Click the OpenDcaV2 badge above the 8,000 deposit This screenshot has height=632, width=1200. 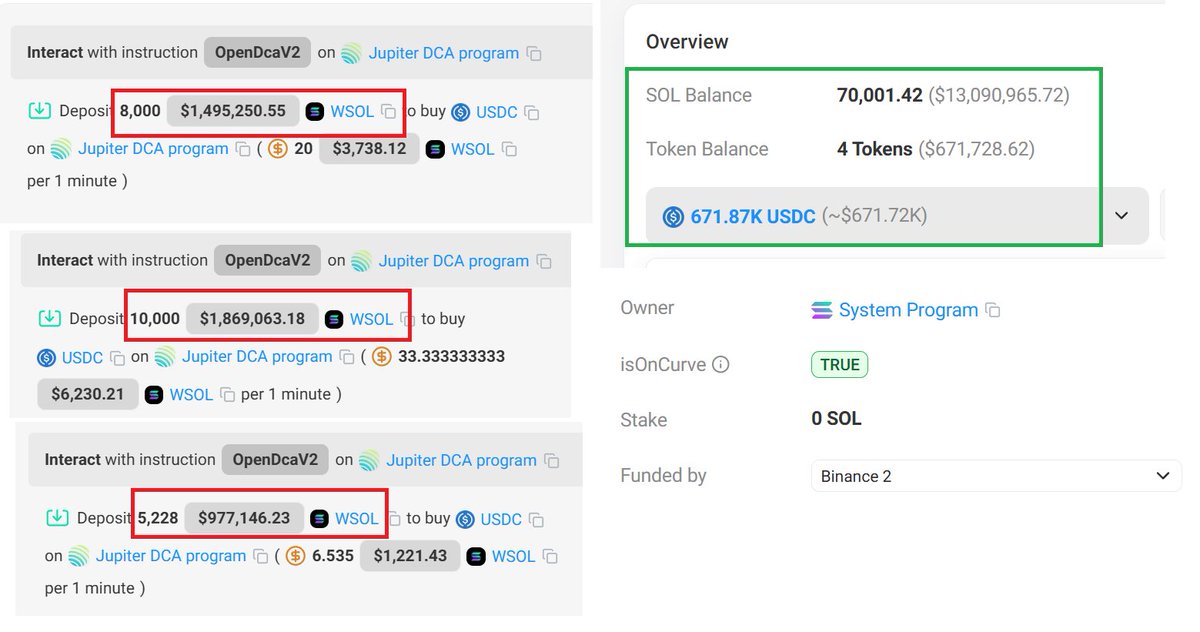click(257, 53)
